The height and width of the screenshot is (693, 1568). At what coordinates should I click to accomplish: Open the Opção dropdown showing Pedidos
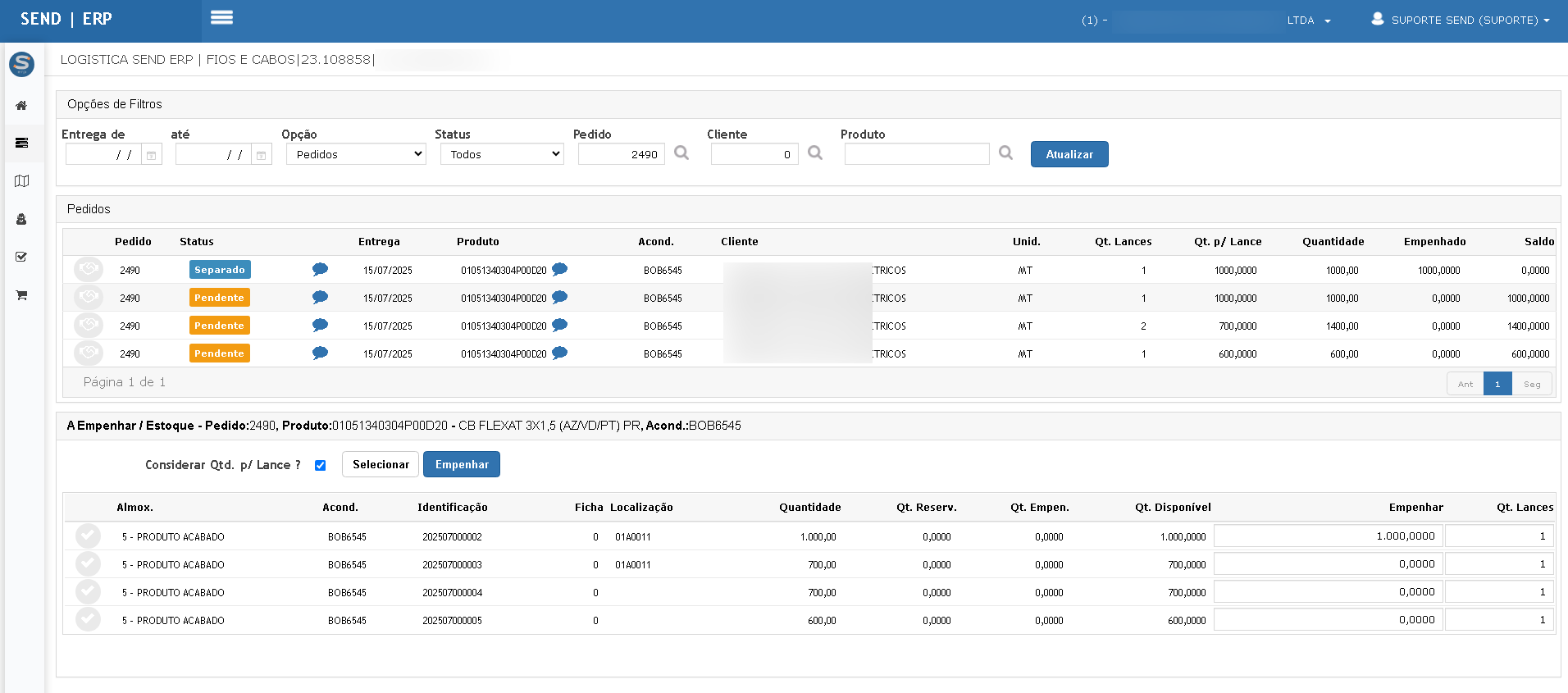[356, 154]
